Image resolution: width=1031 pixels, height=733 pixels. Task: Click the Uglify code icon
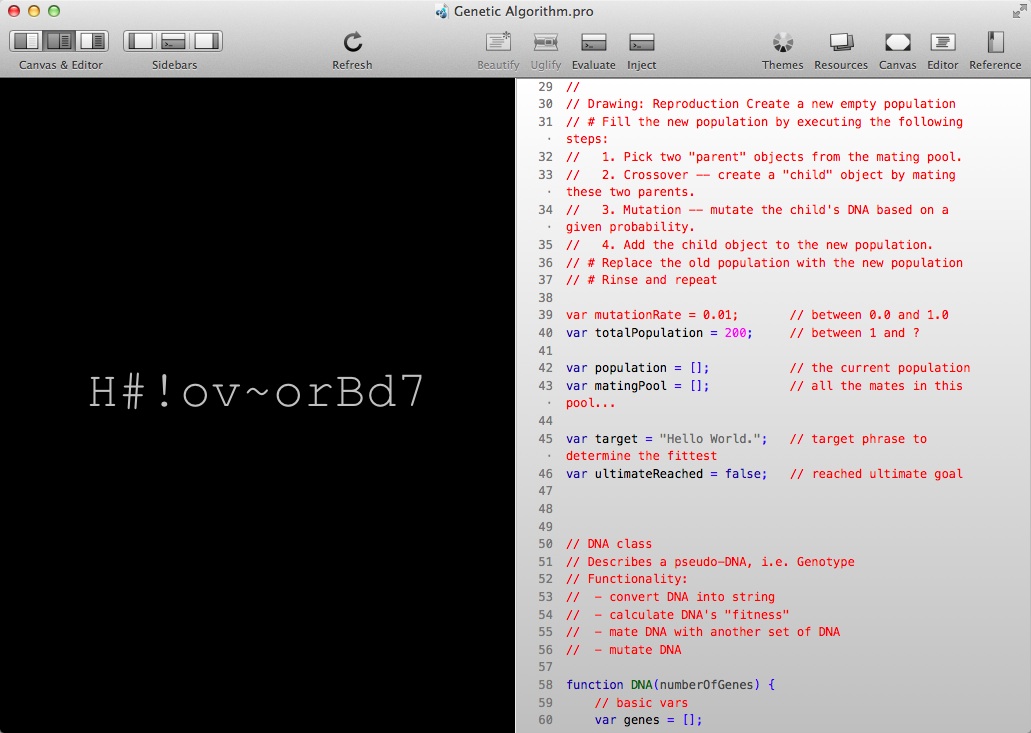[546, 42]
